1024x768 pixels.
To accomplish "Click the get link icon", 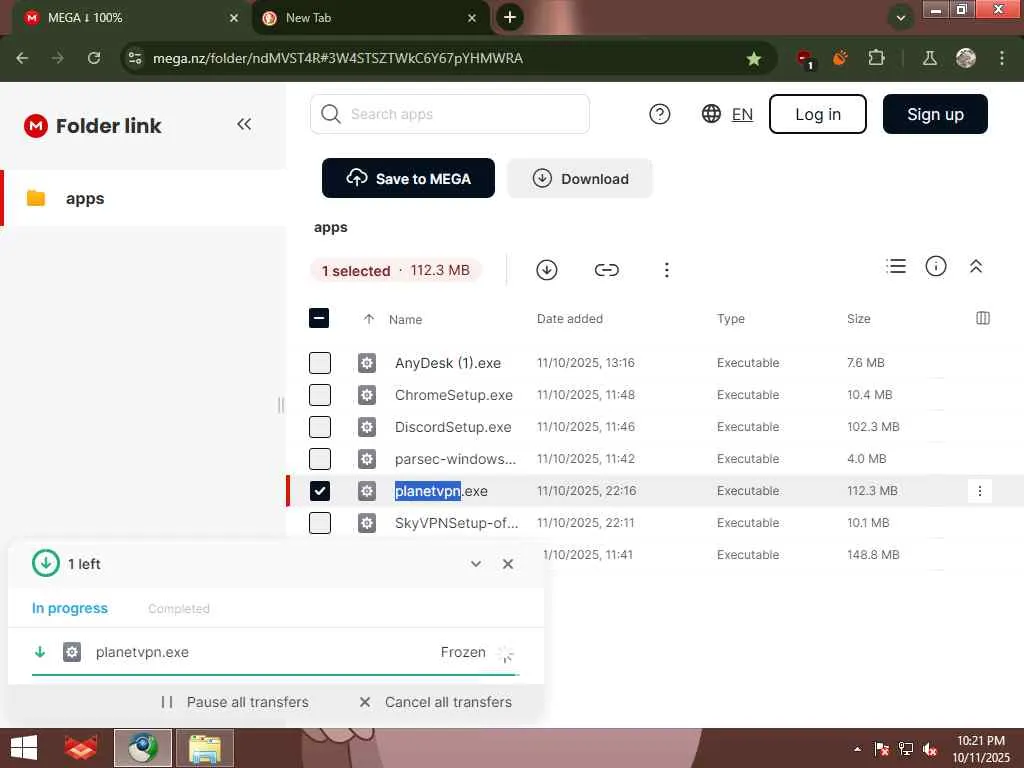I will click(606, 270).
